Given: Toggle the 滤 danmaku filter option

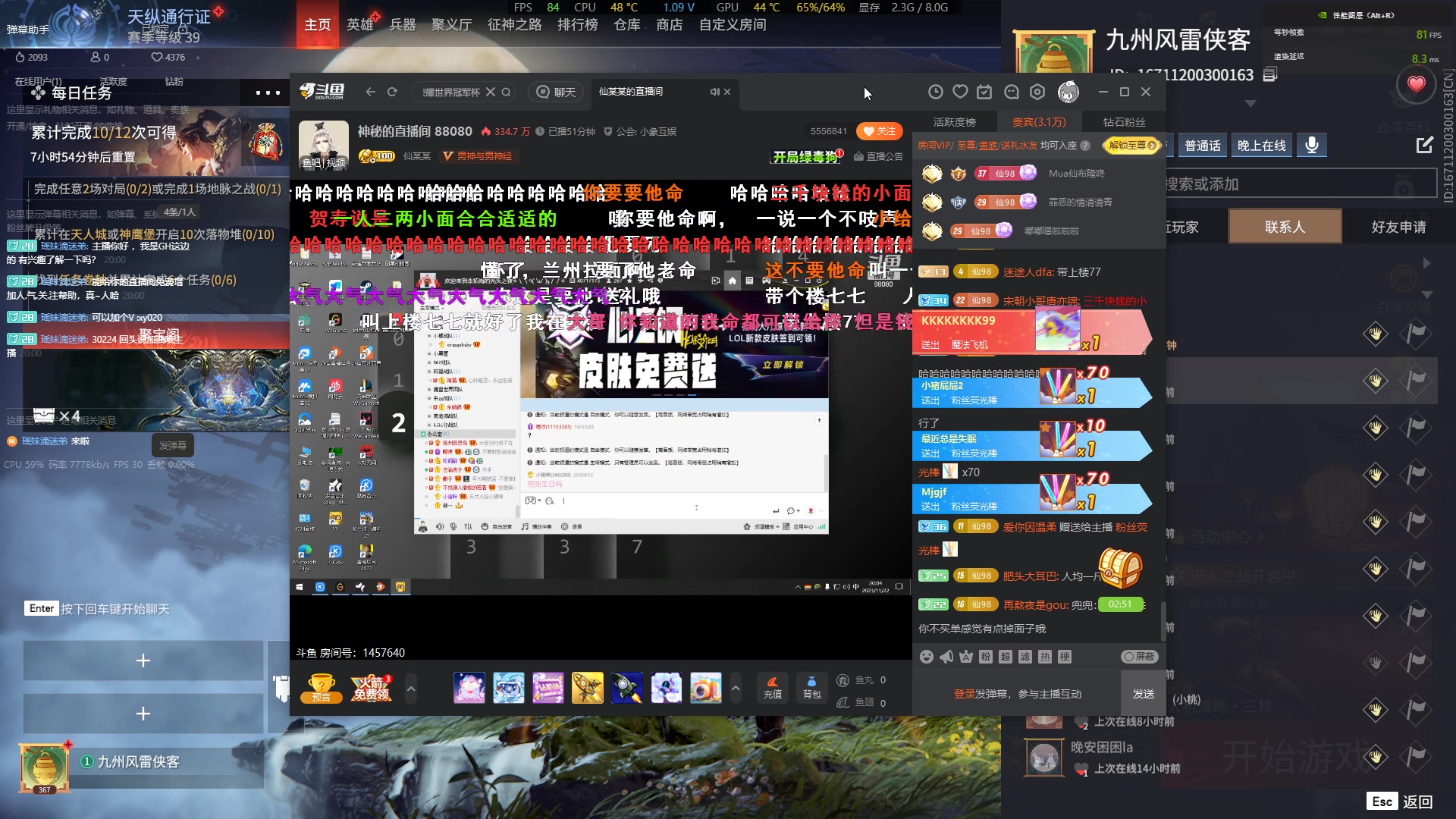Looking at the screenshot, I should tap(1025, 657).
